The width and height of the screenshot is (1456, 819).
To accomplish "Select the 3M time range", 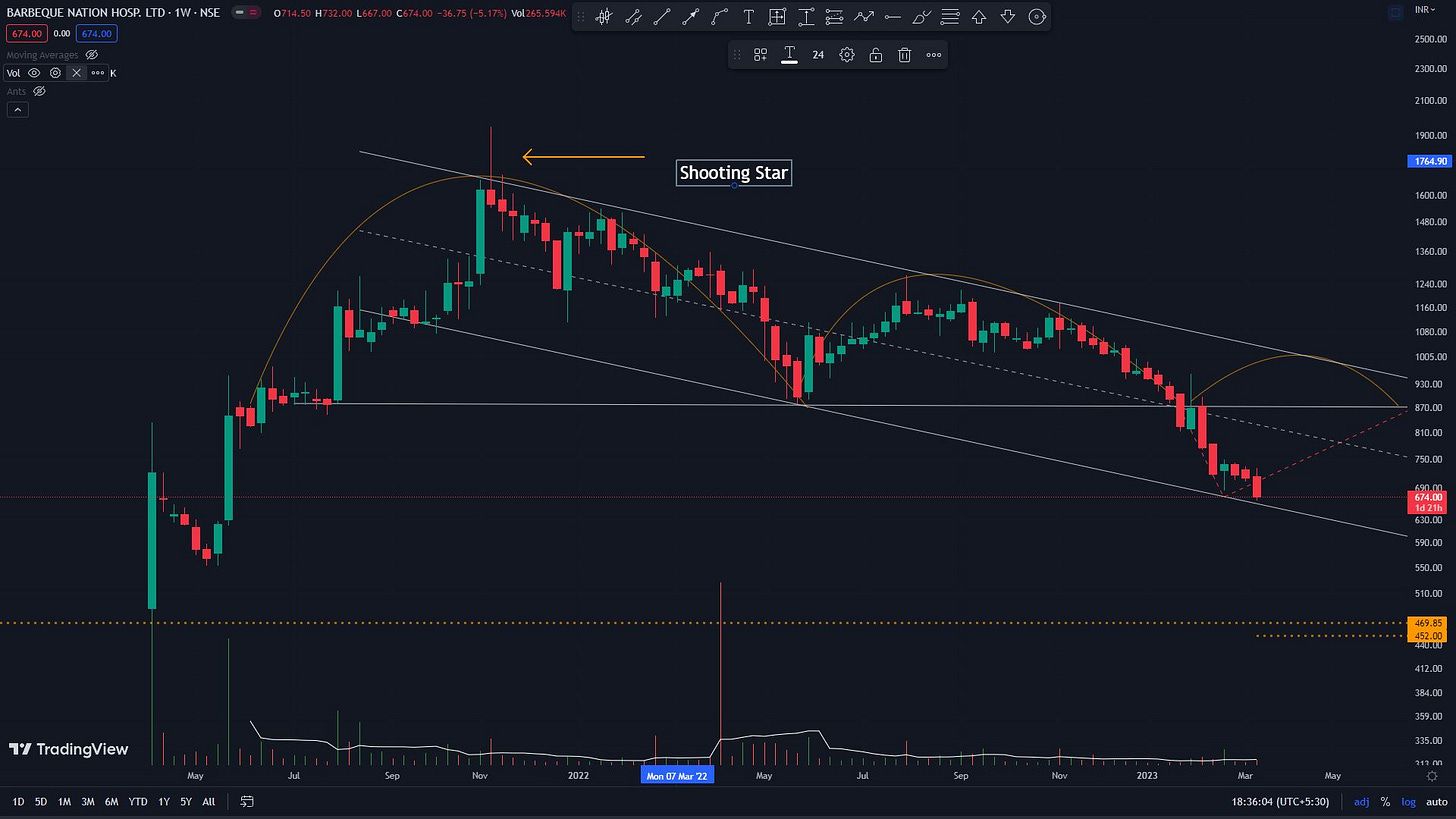I will tap(88, 801).
